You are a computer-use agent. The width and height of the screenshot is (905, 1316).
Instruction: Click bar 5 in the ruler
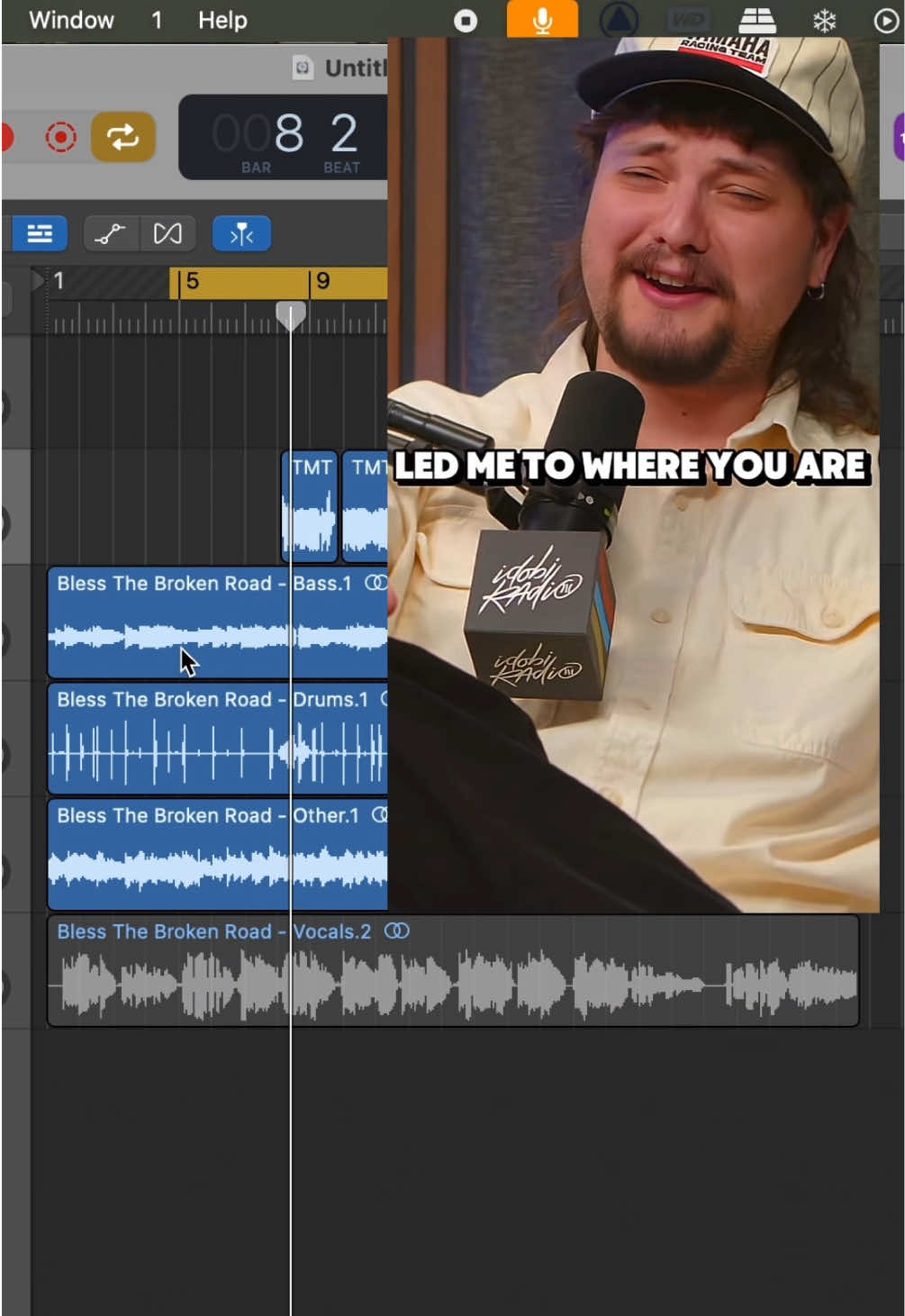click(192, 281)
